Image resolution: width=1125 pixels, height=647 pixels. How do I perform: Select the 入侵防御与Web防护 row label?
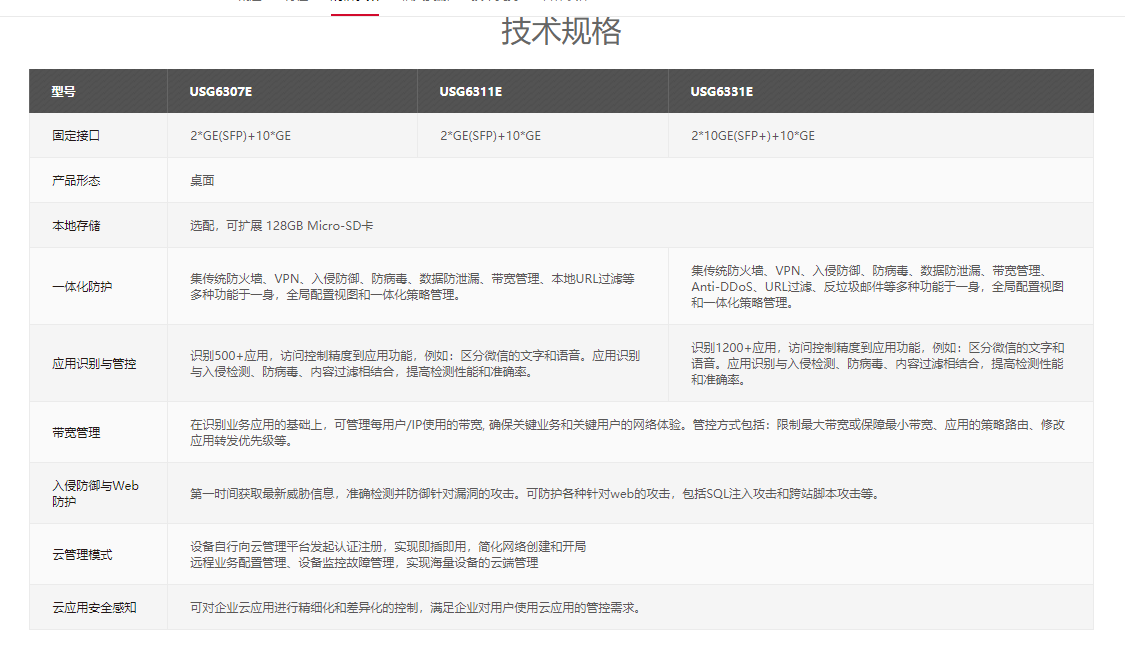point(95,493)
